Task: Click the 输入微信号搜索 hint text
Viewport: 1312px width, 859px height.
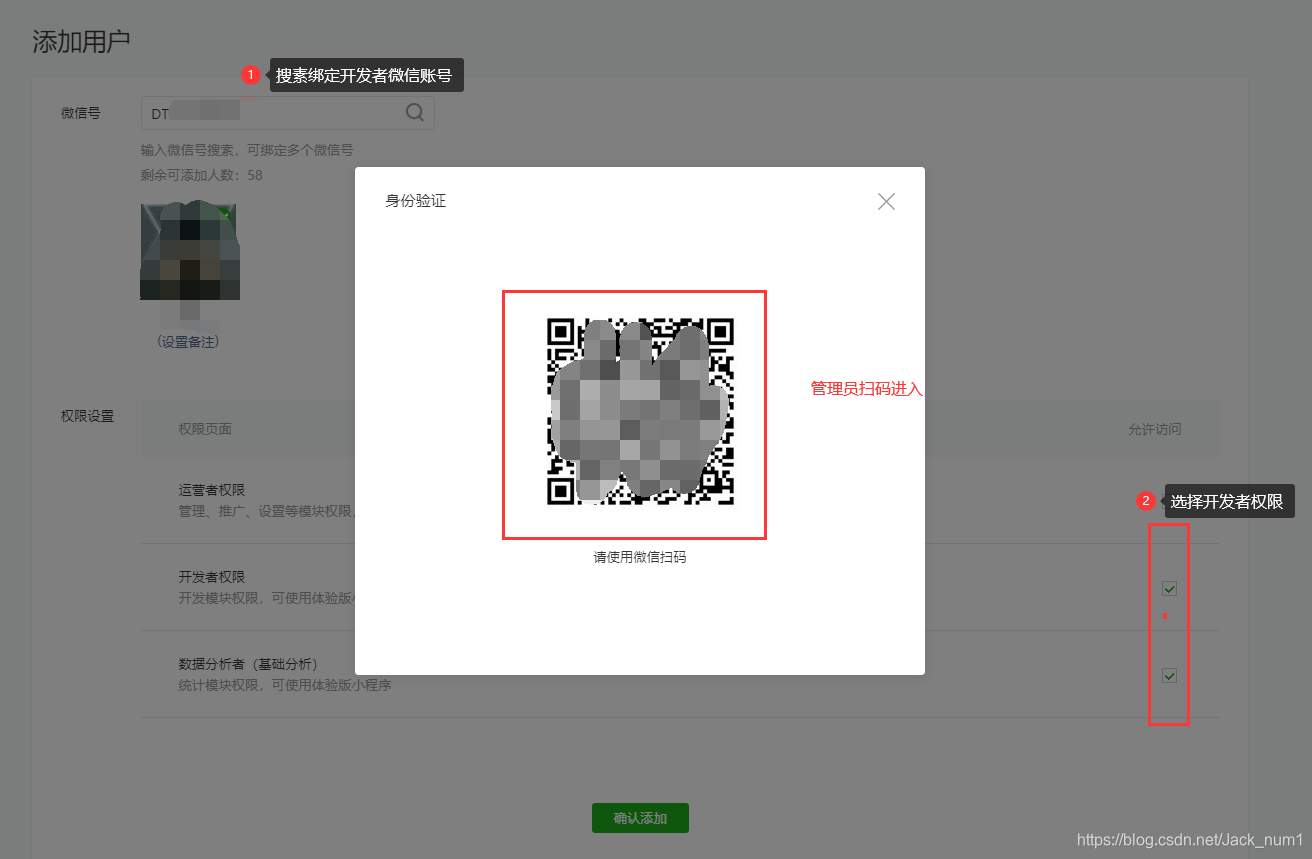Action: coord(247,150)
